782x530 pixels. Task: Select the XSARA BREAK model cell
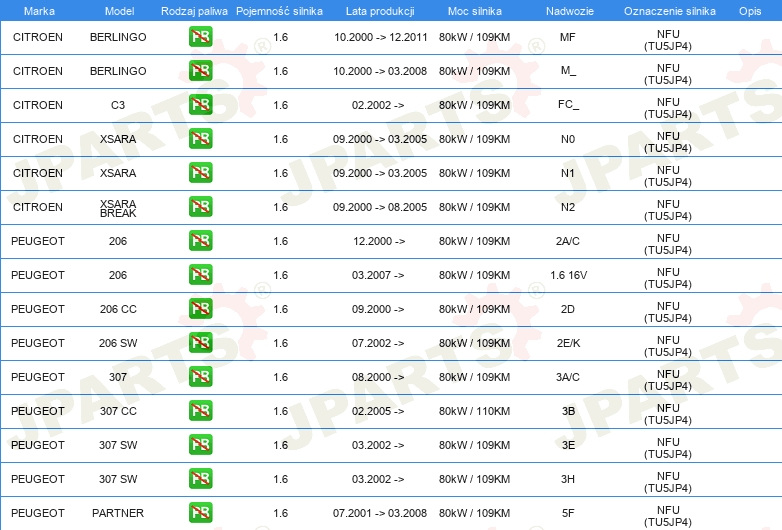[118, 208]
